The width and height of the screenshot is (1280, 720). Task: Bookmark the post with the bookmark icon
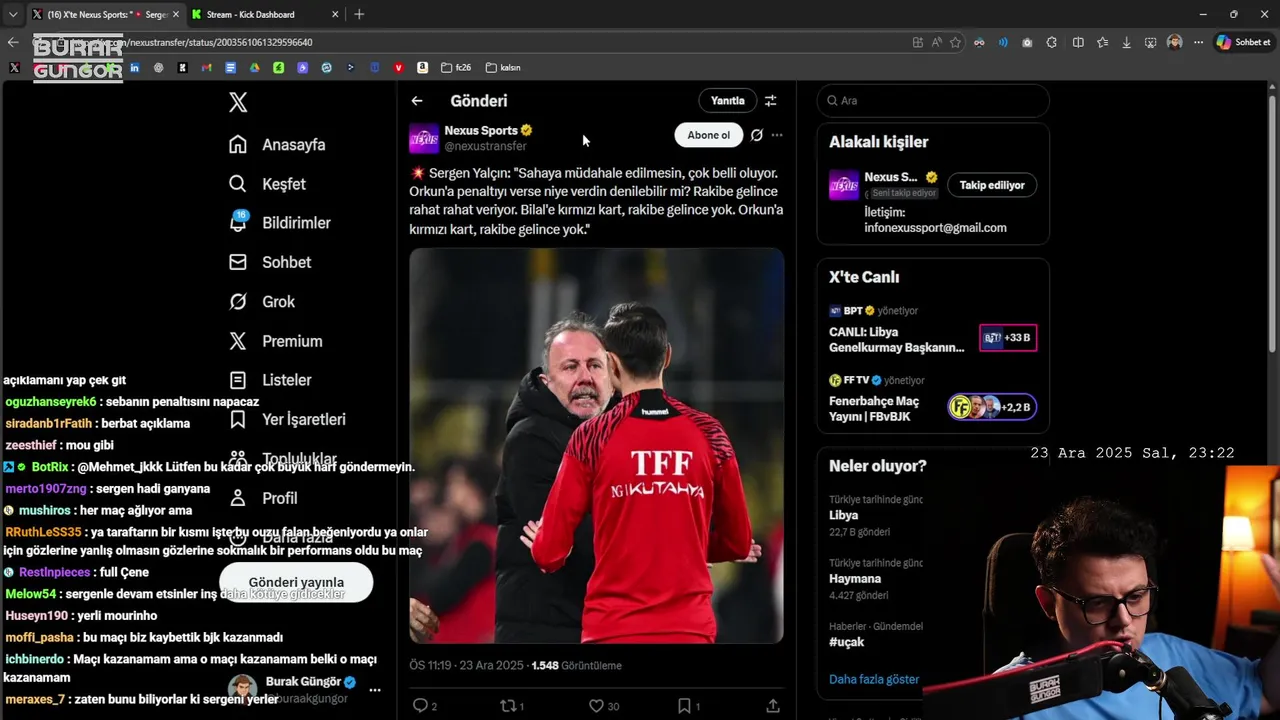click(685, 706)
